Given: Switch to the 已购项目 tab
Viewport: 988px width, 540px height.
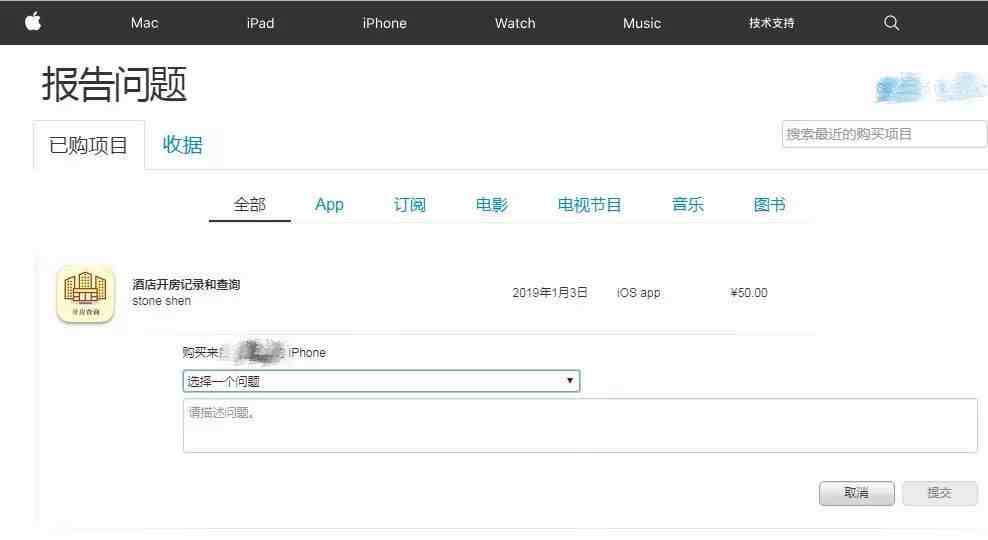Looking at the screenshot, I should (x=89, y=145).
